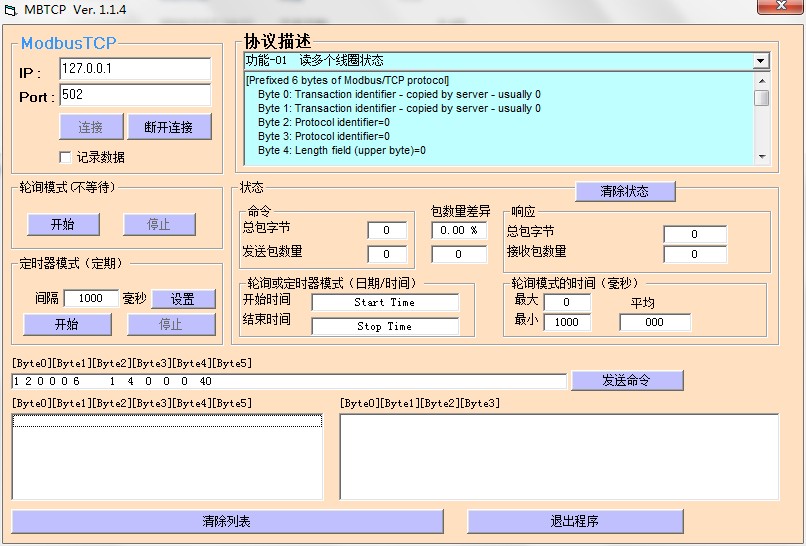Click the 最大 polling time field
This screenshot has width=806, height=546.
pyautogui.click(x=567, y=302)
